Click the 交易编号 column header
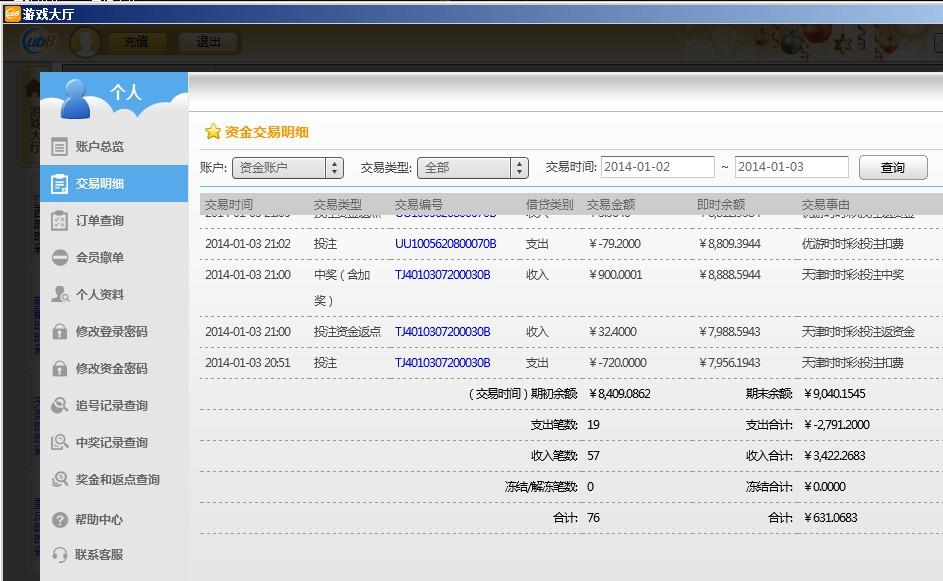This screenshot has height=581, width=943. point(419,204)
